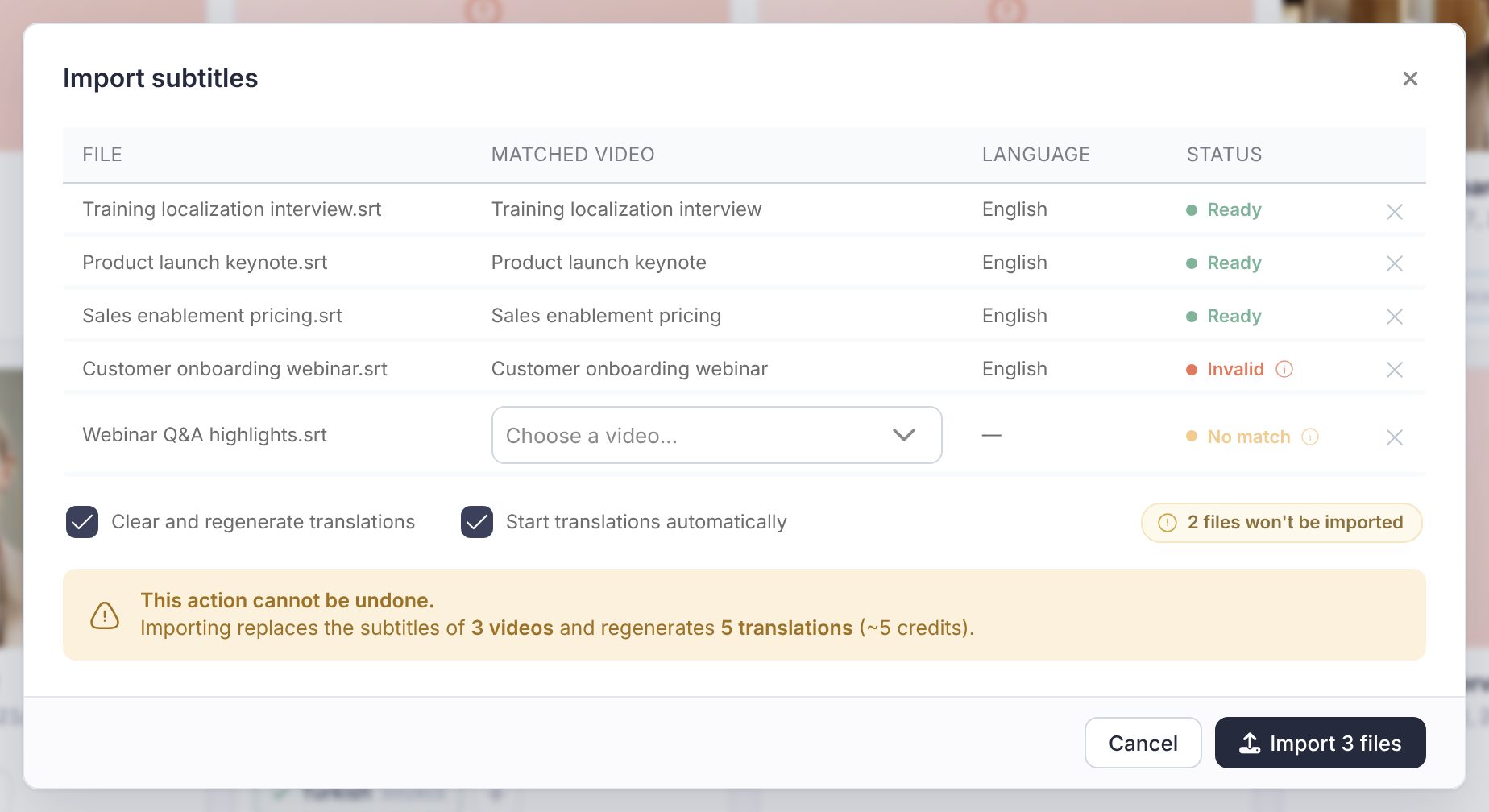Show info for No match status
Screen dimensions: 1489x812
1310,437
